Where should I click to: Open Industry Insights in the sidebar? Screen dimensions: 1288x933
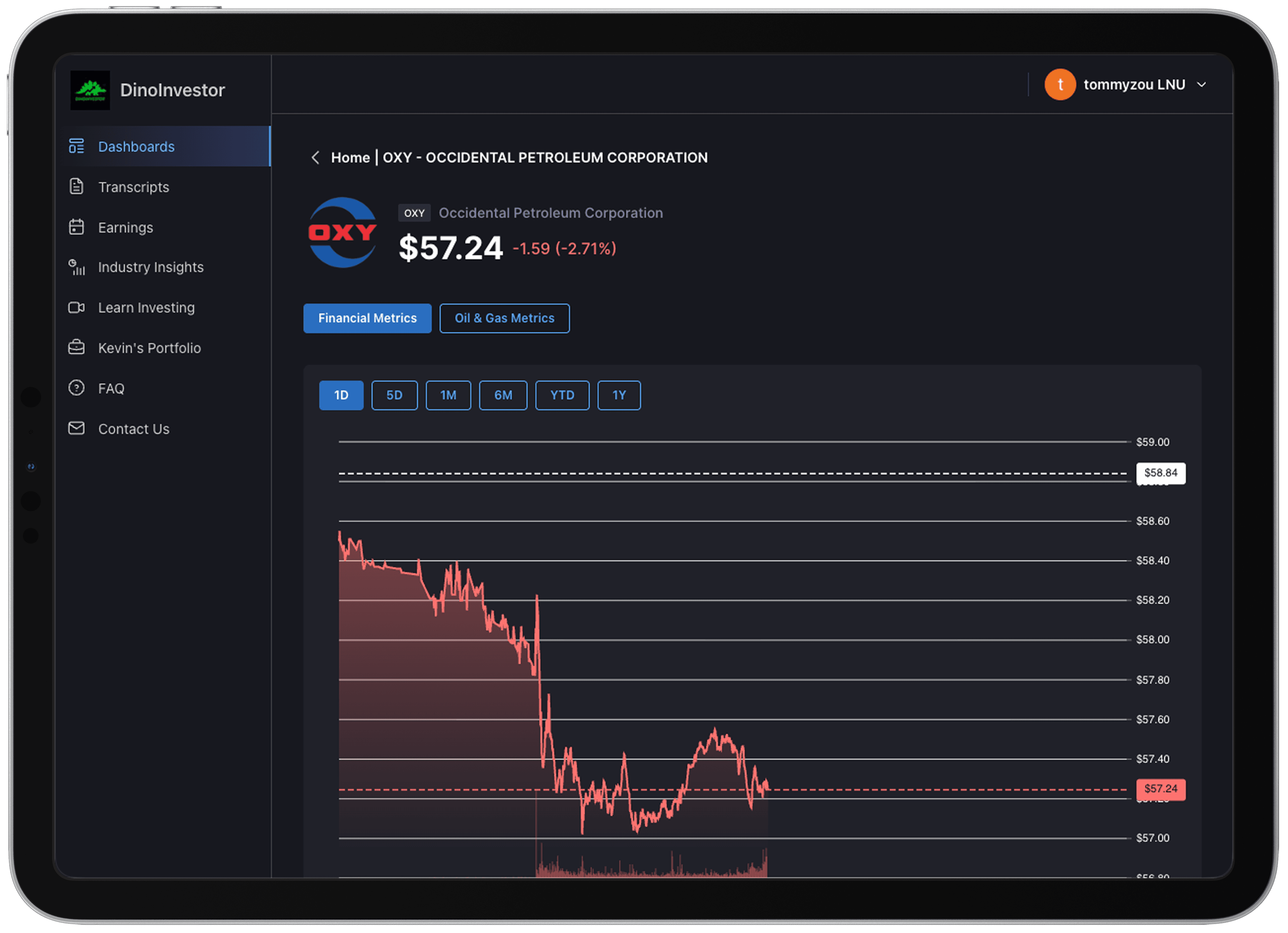[163, 267]
